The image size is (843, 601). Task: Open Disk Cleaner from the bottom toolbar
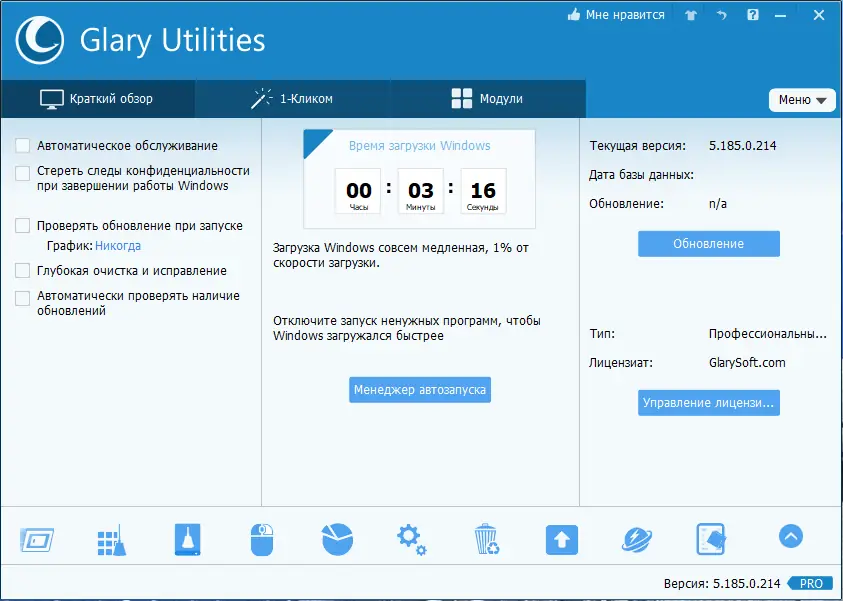click(x=186, y=540)
